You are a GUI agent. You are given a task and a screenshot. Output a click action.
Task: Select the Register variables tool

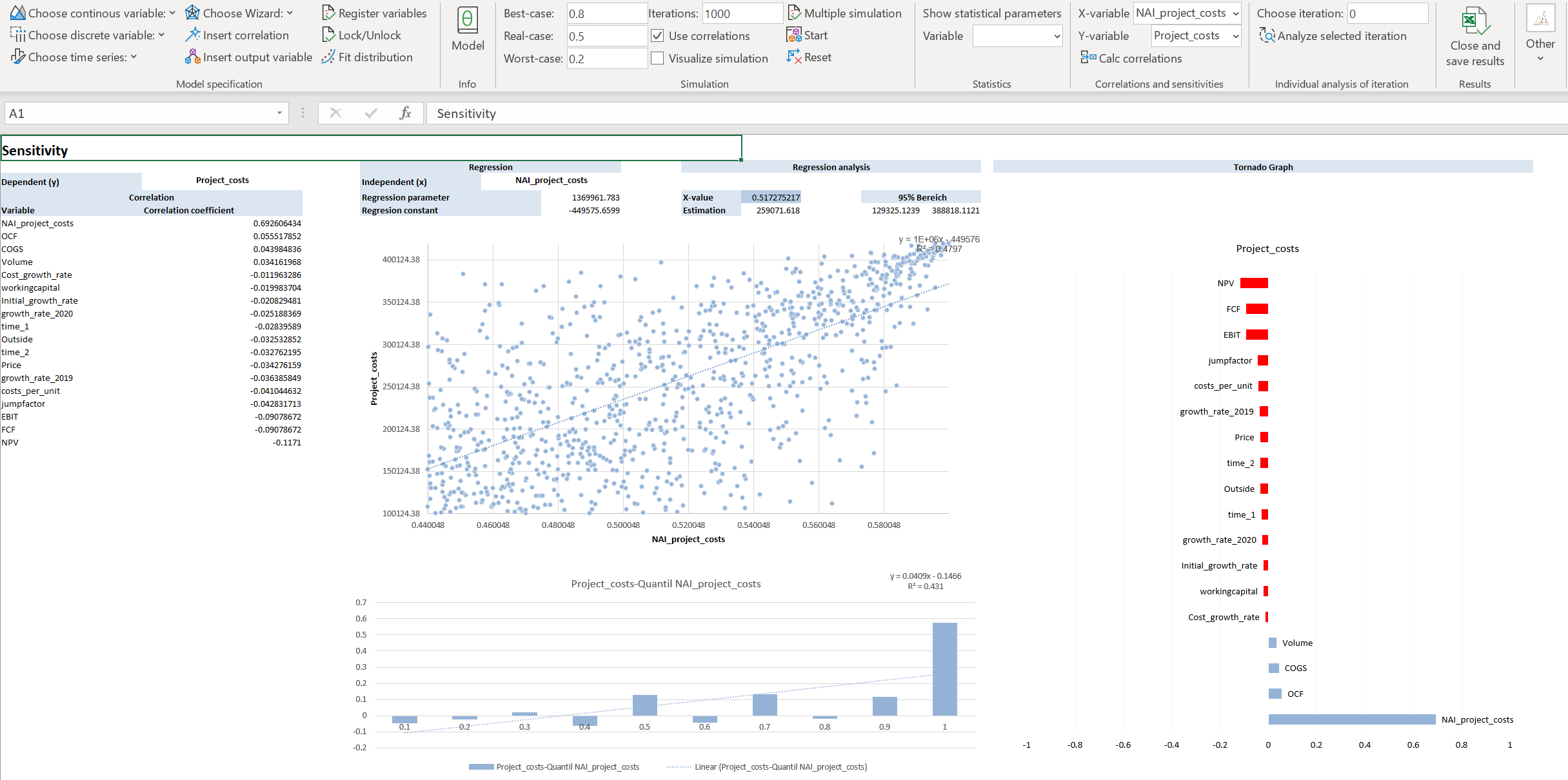pyautogui.click(x=374, y=13)
